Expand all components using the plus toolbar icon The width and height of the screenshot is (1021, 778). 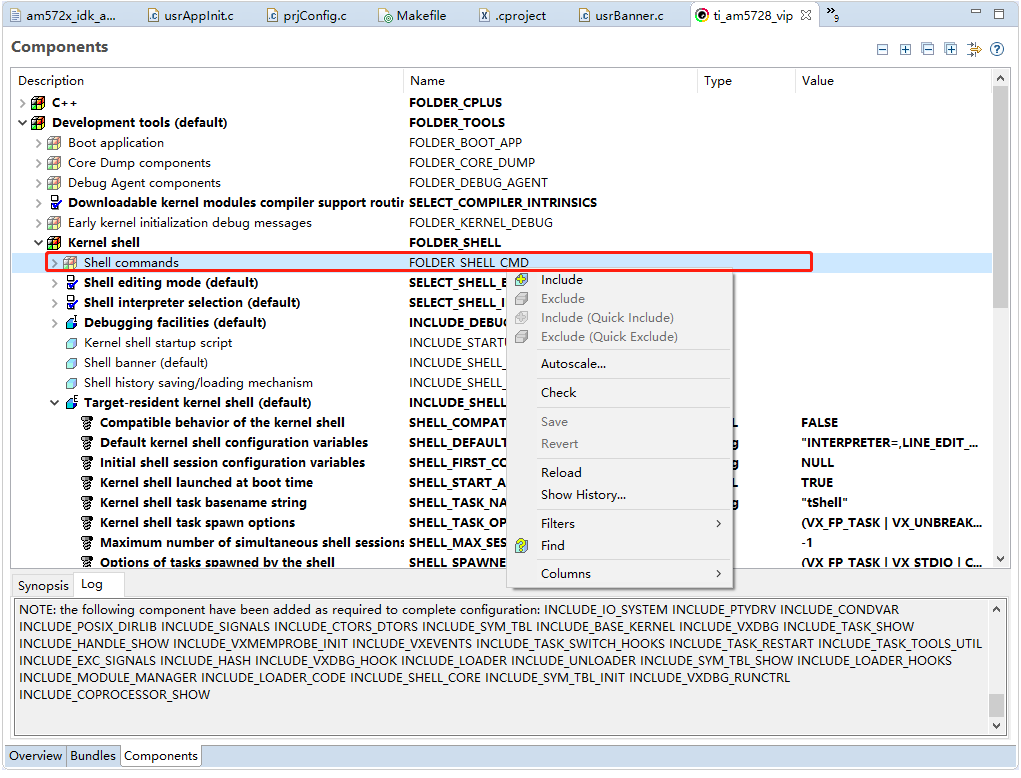tap(905, 48)
